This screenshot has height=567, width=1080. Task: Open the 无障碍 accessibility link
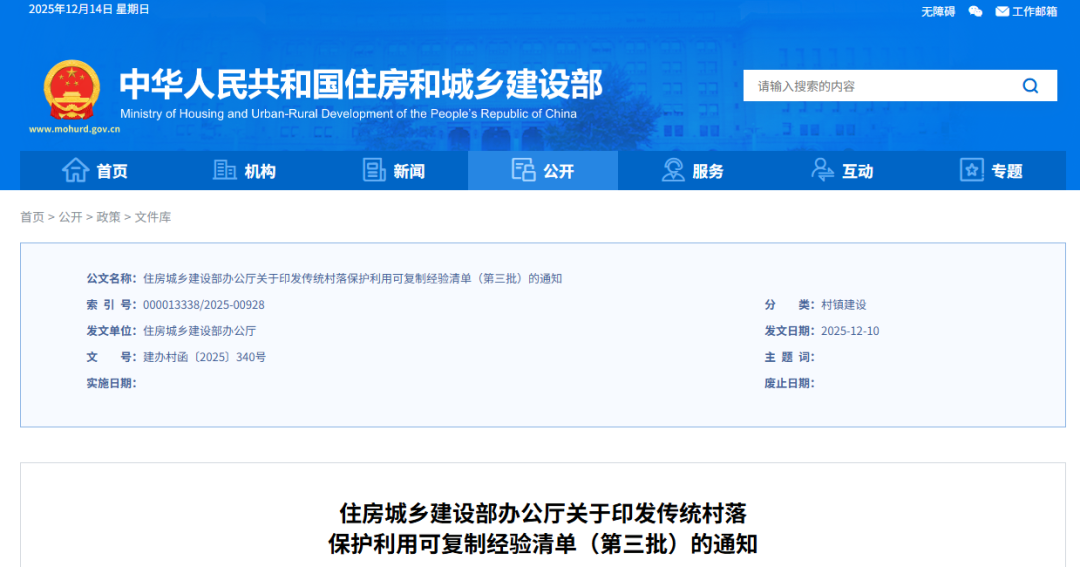(938, 11)
